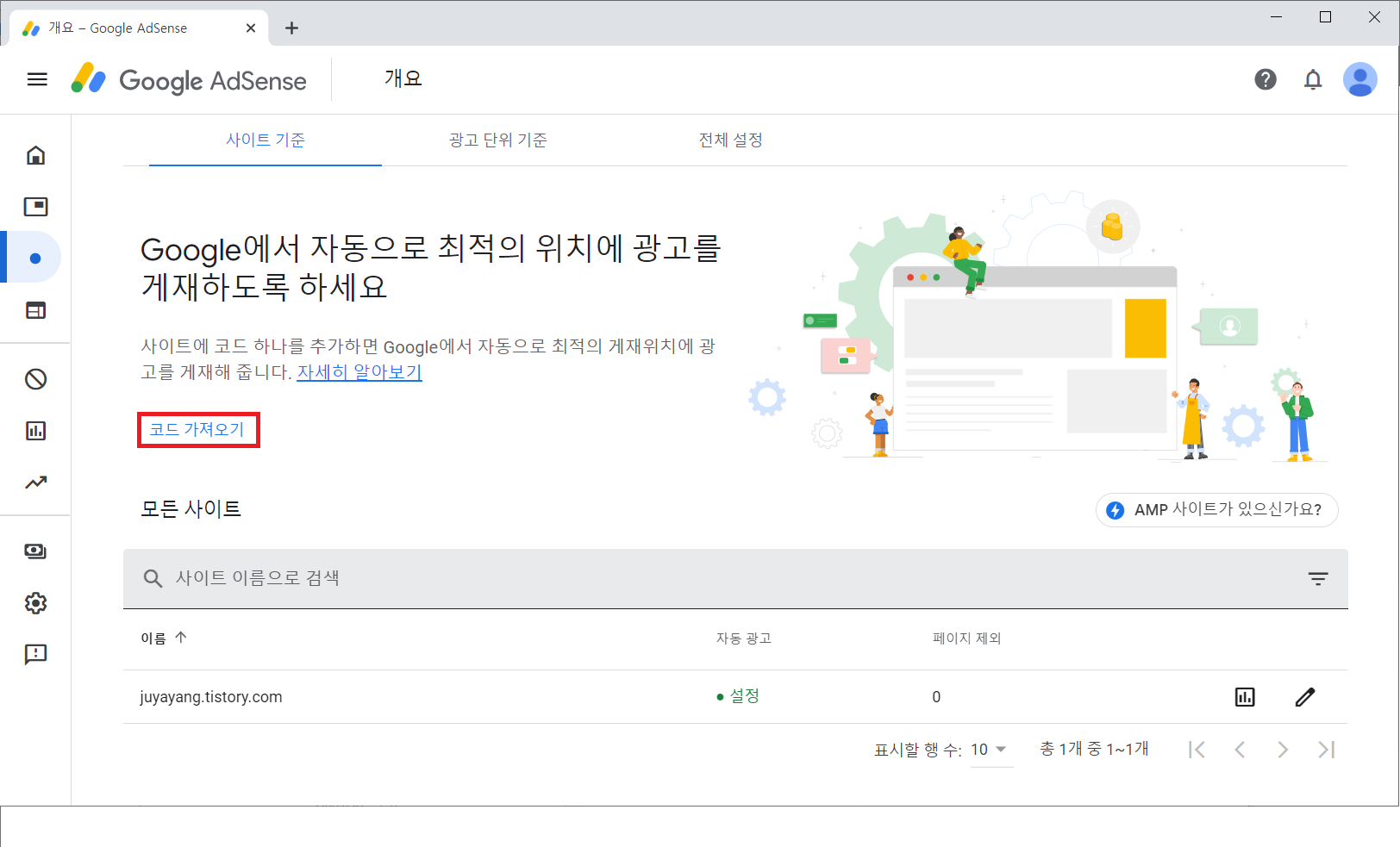Switch to the 광고 단위 기준 tab
The width and height of the screenshot is (1400, 847).
pos(498,140)
